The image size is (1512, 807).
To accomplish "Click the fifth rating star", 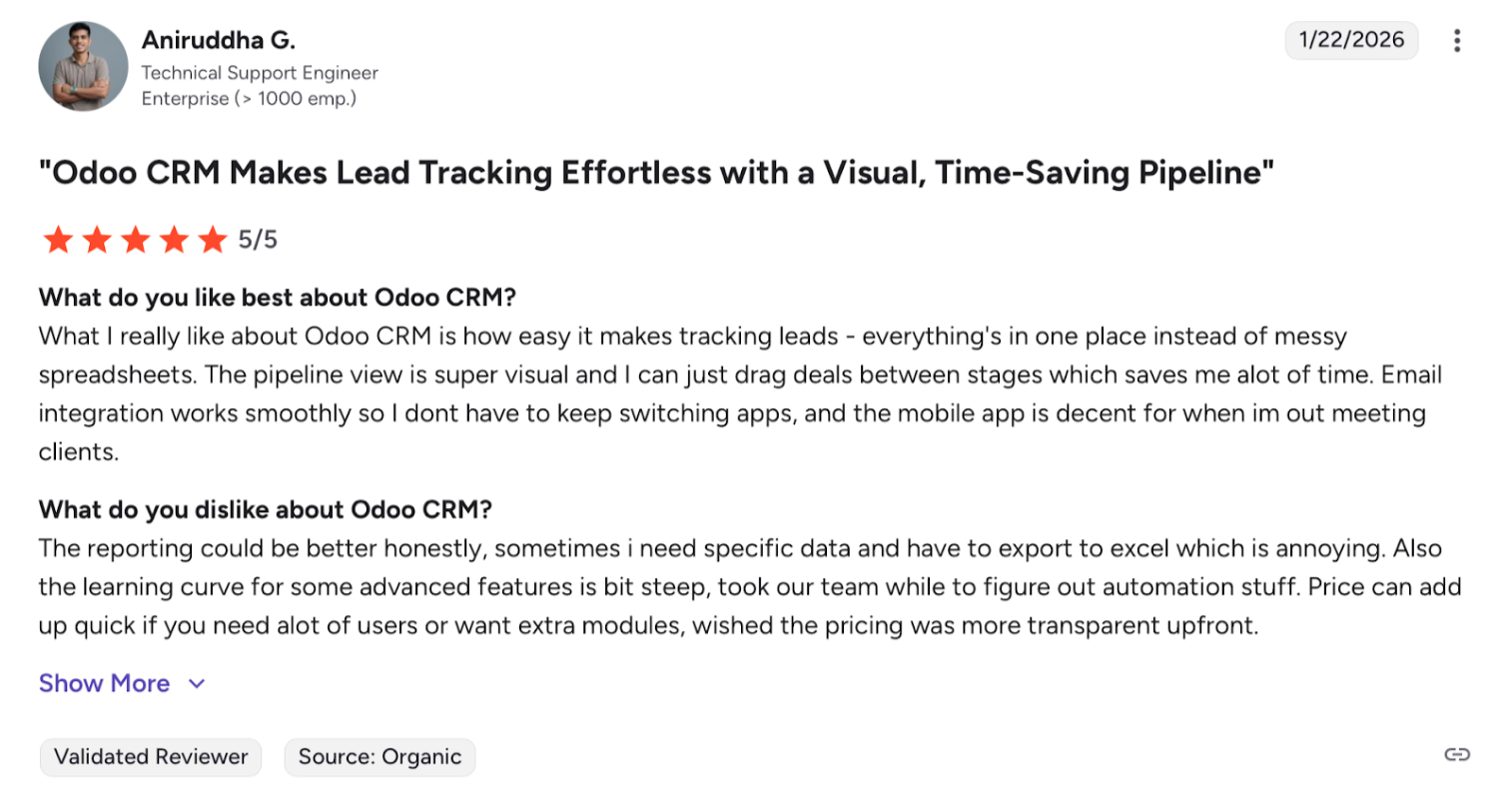I will pyautogui.click(x=213, y=240).
